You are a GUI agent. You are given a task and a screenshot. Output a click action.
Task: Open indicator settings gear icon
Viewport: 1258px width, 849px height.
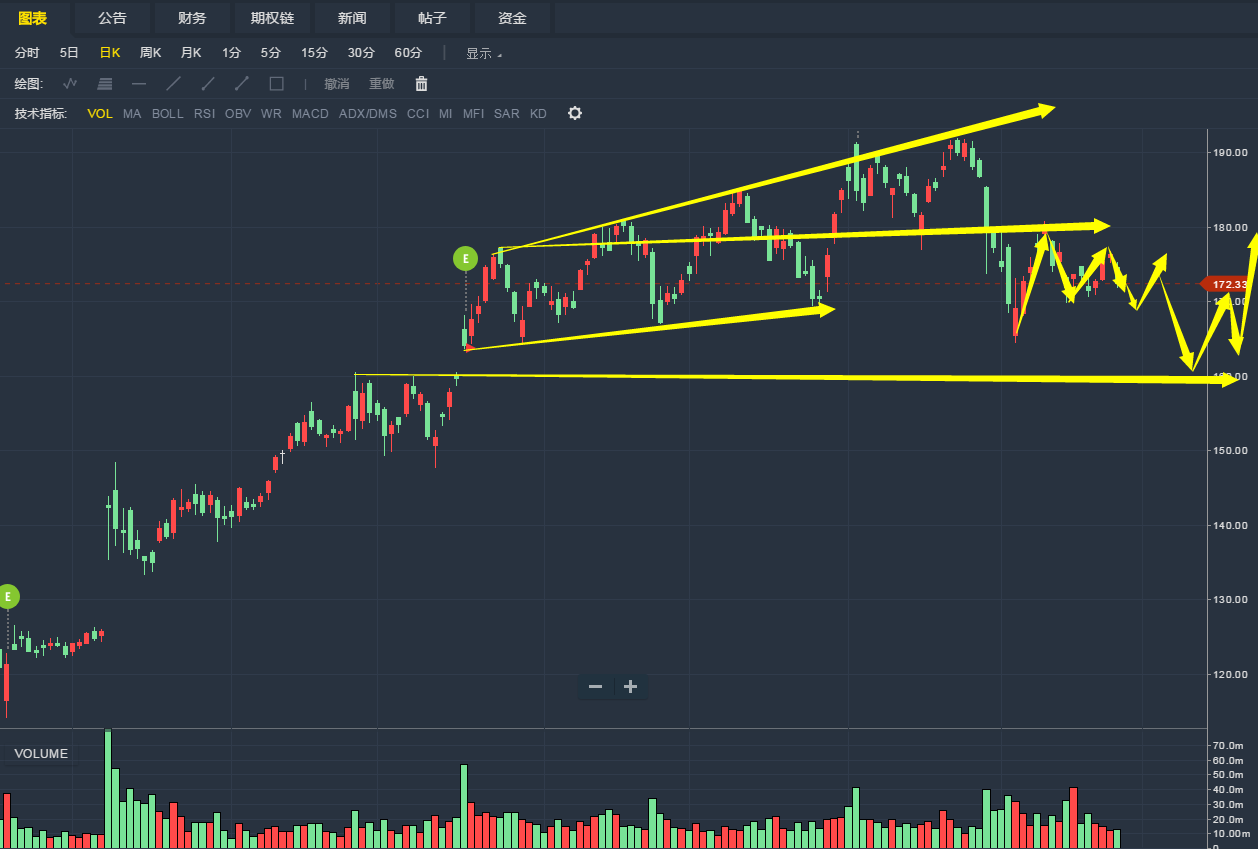point(575,113)
